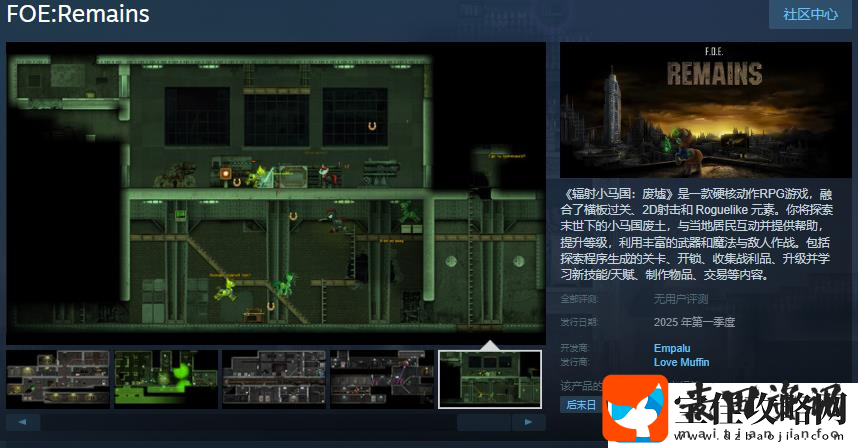Click the FOE:Remains page title
This screenshot has height=448, width=858.
78,14
